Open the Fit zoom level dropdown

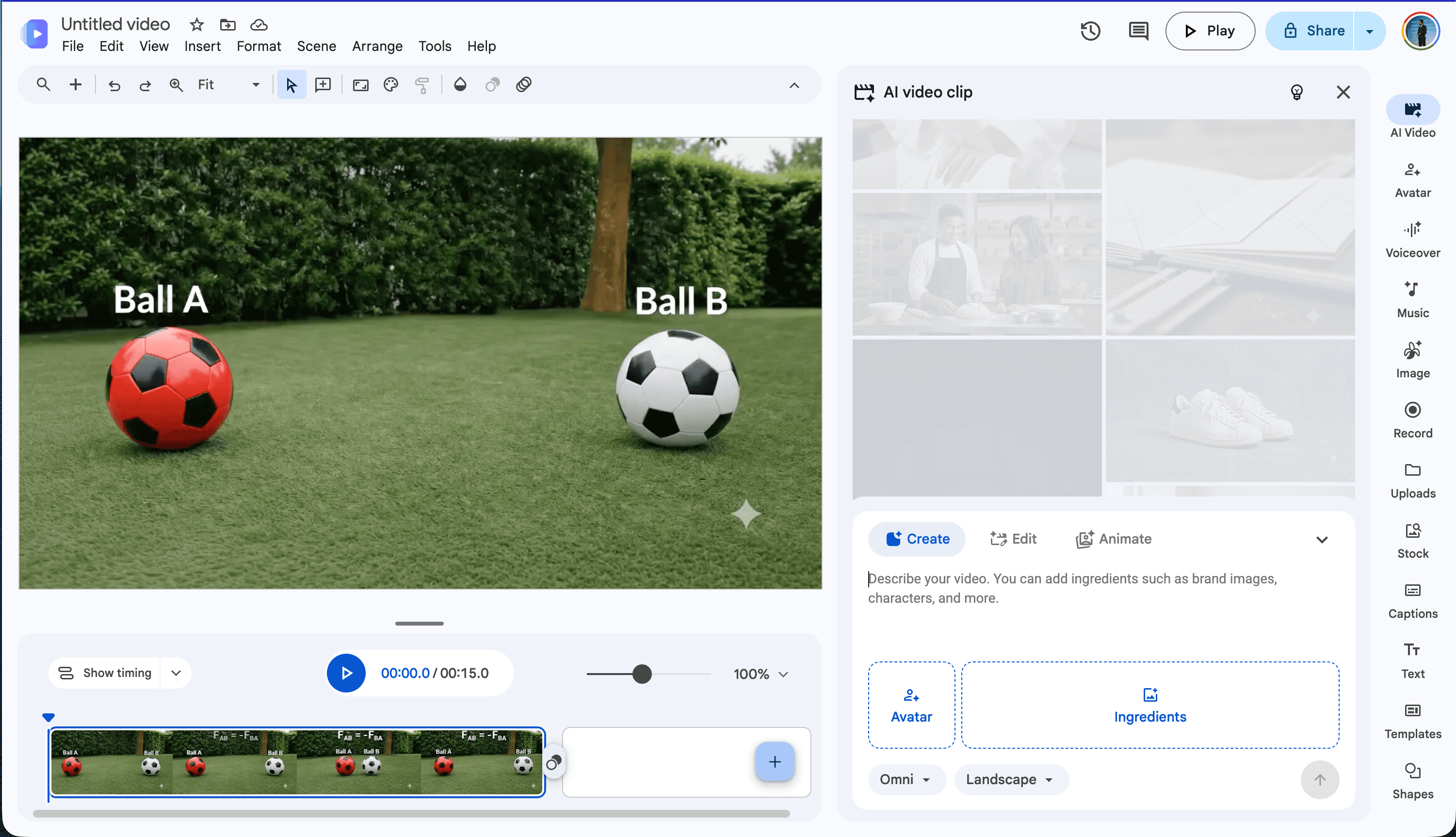[x=228, y=85]
